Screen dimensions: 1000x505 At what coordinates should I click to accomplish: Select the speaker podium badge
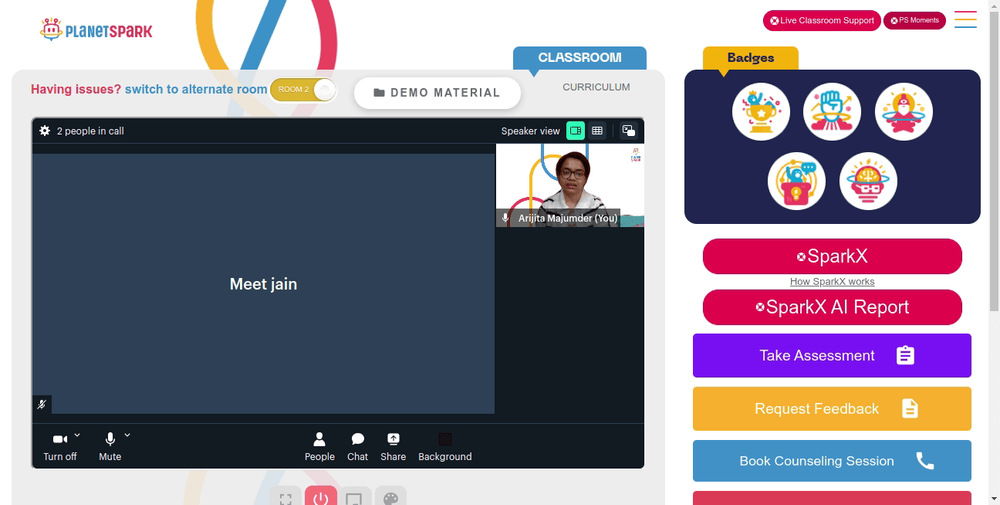797,181
